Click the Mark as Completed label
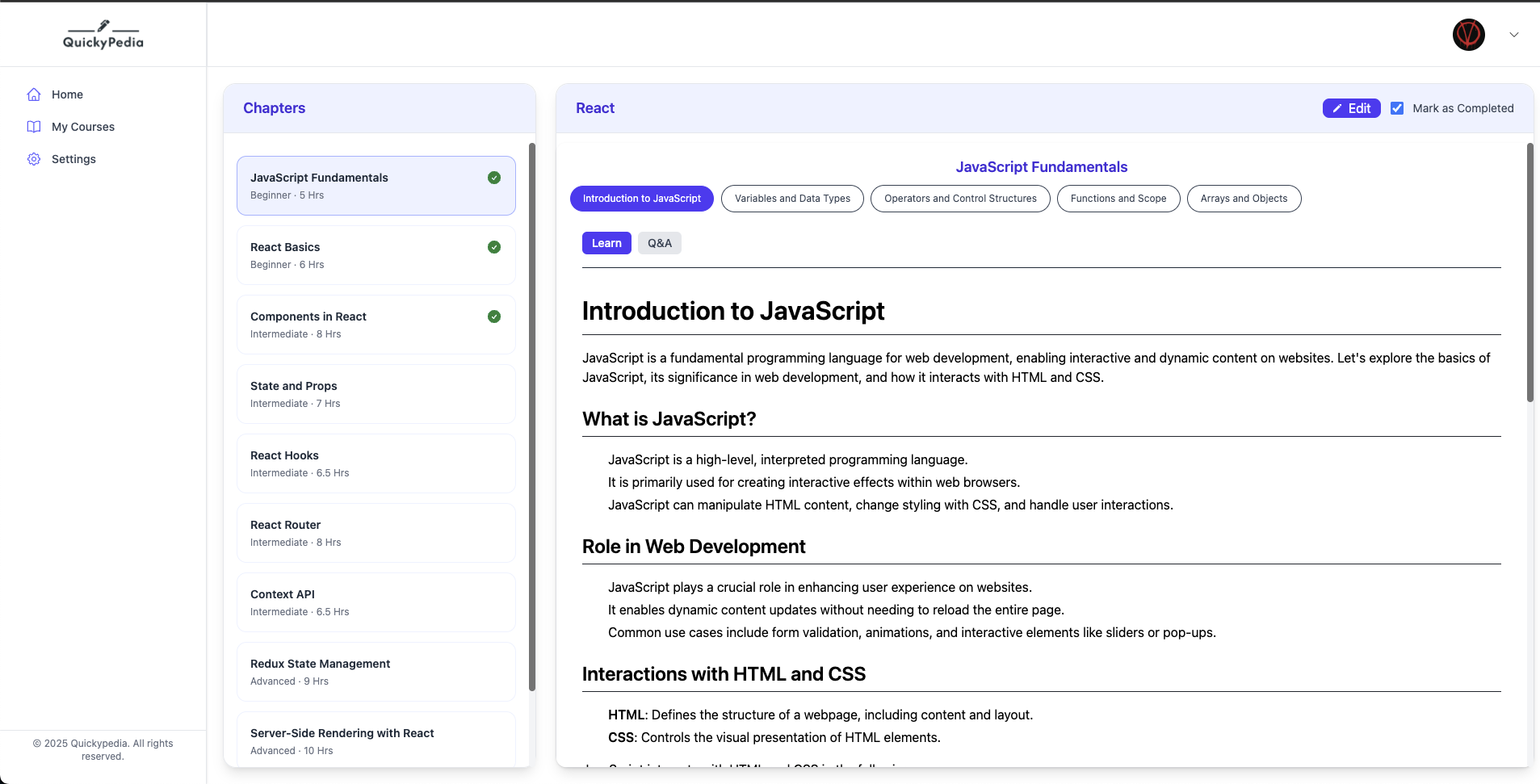Screen dimensions: 1540x784 pyautogui.click(x=1462, y=108)
